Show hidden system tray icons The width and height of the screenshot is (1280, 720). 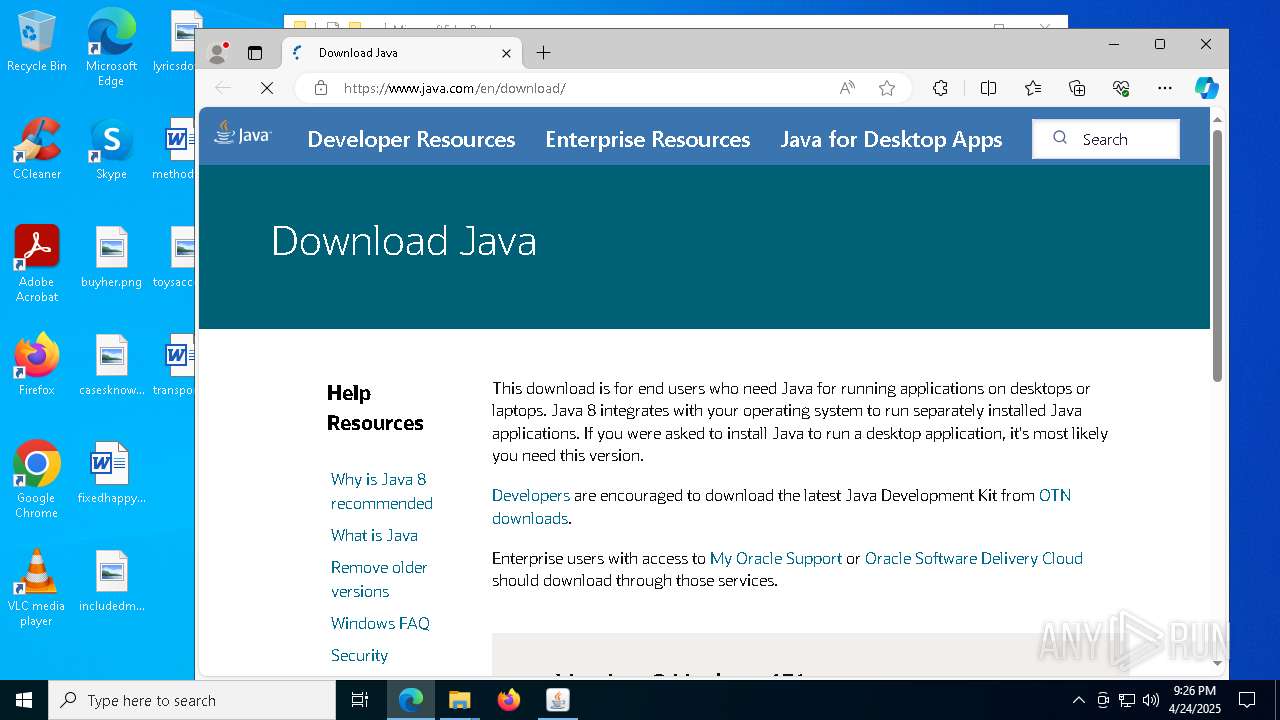coord(1078,700)
